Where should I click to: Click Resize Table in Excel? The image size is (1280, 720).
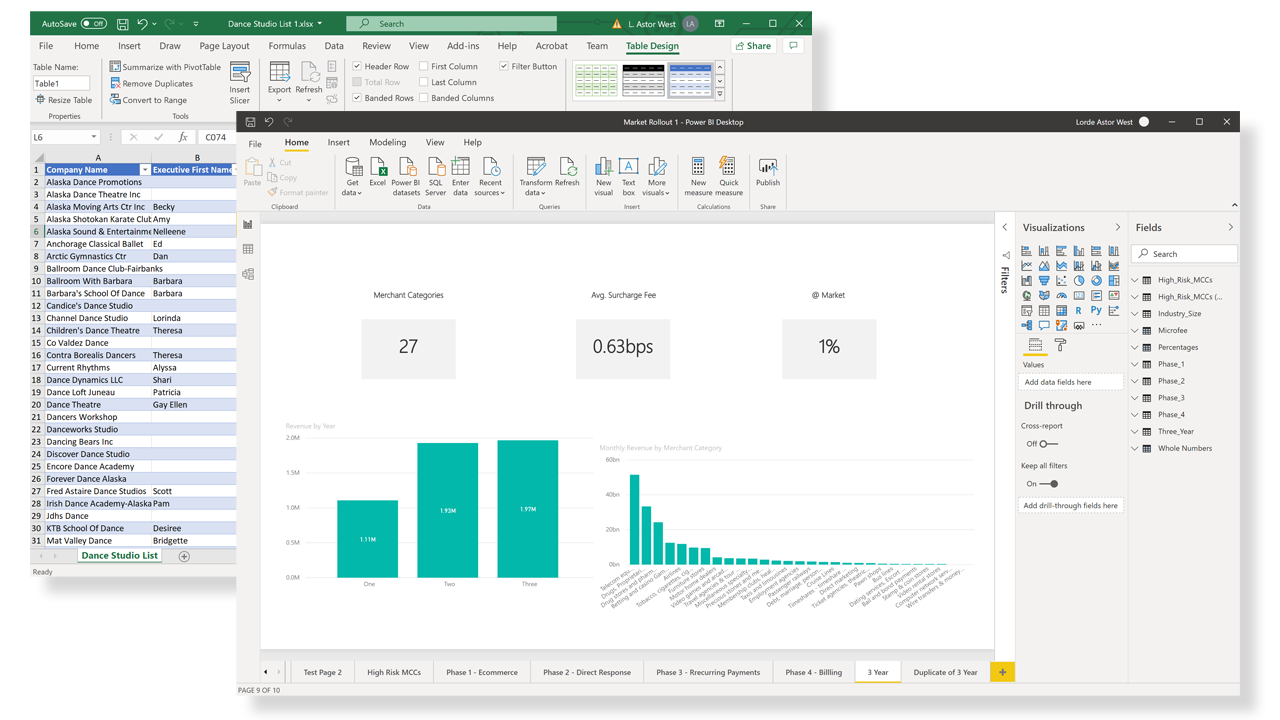coord(64,100)
